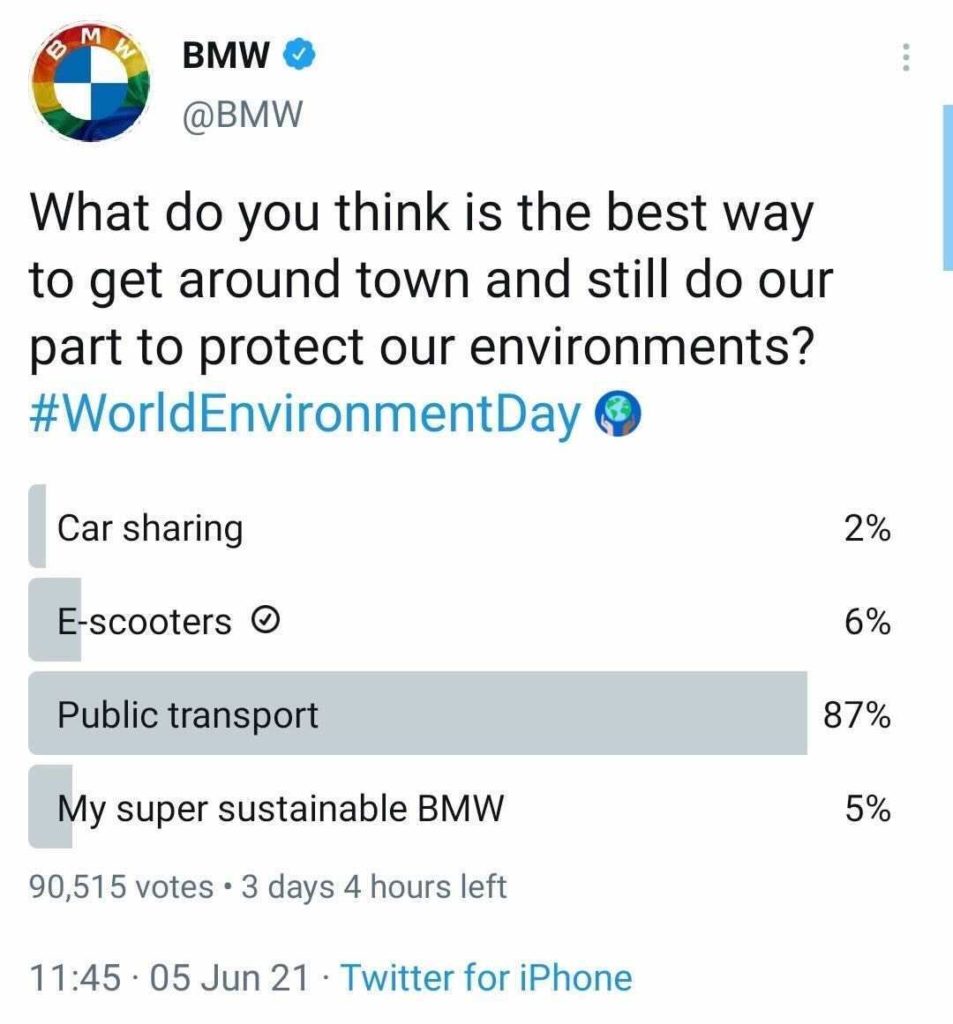Viewport: 953px width, 1024px height.
Task: Click the blue verified badge beside BMW
Action: click(299, 55)
